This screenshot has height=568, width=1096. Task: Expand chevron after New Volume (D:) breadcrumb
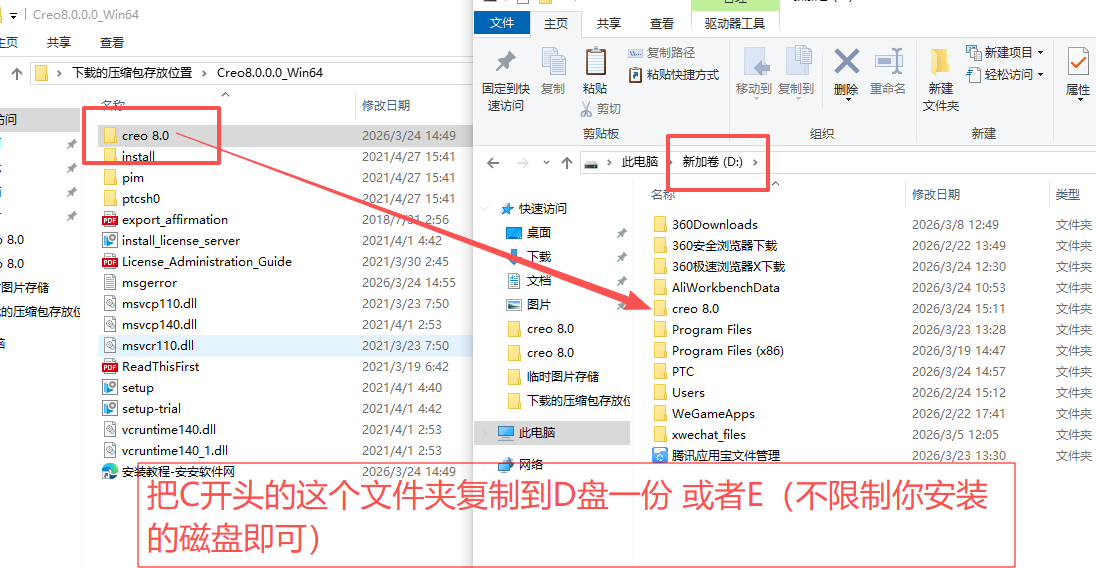pyautogui.click(x=755, y=163)
